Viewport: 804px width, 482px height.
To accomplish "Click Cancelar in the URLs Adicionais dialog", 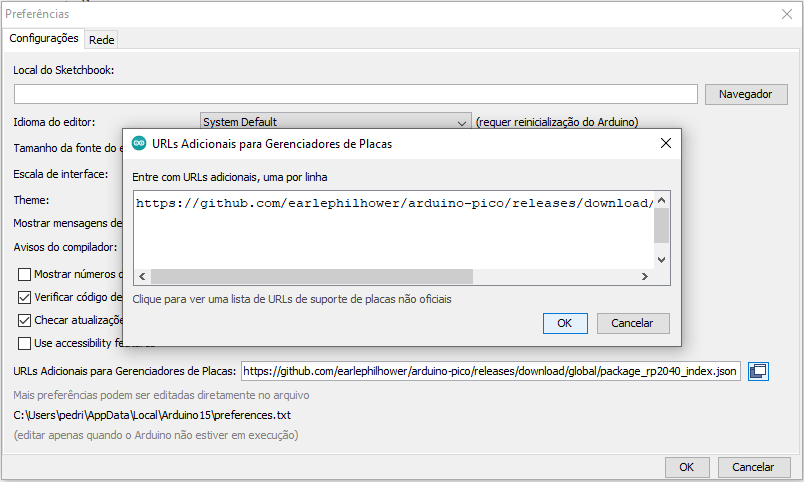I will [633, 324].
